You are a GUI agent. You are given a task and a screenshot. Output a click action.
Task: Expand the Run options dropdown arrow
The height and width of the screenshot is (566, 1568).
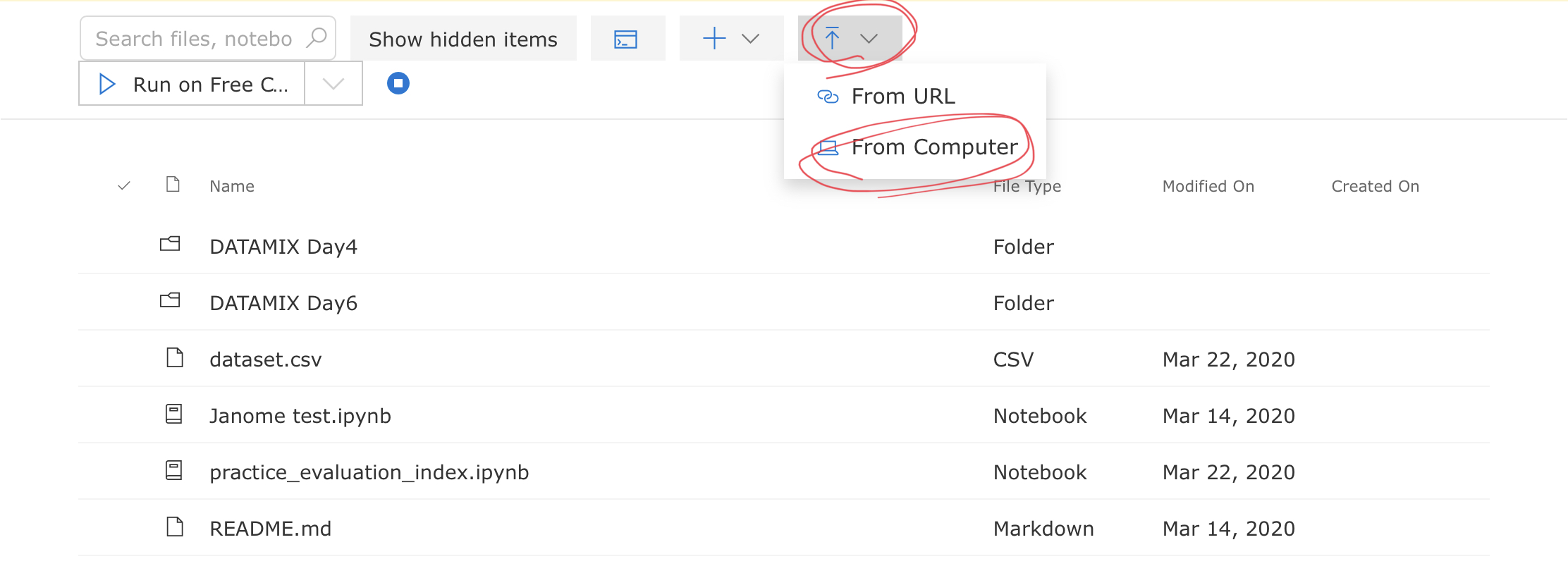(333, 84)
